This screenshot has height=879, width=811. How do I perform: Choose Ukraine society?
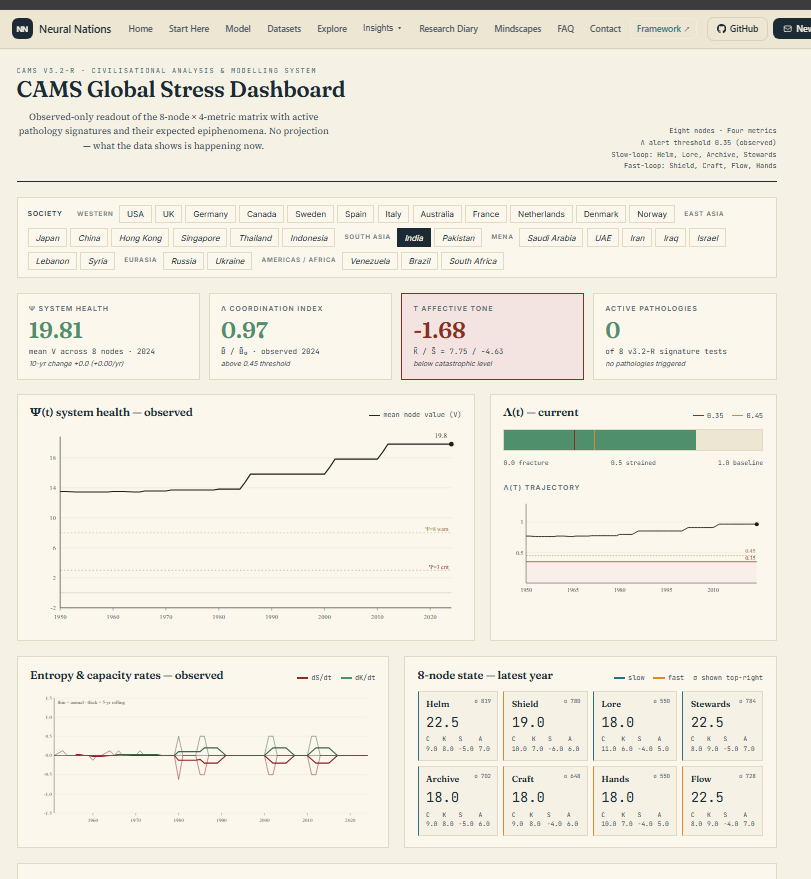coord(230,261)
